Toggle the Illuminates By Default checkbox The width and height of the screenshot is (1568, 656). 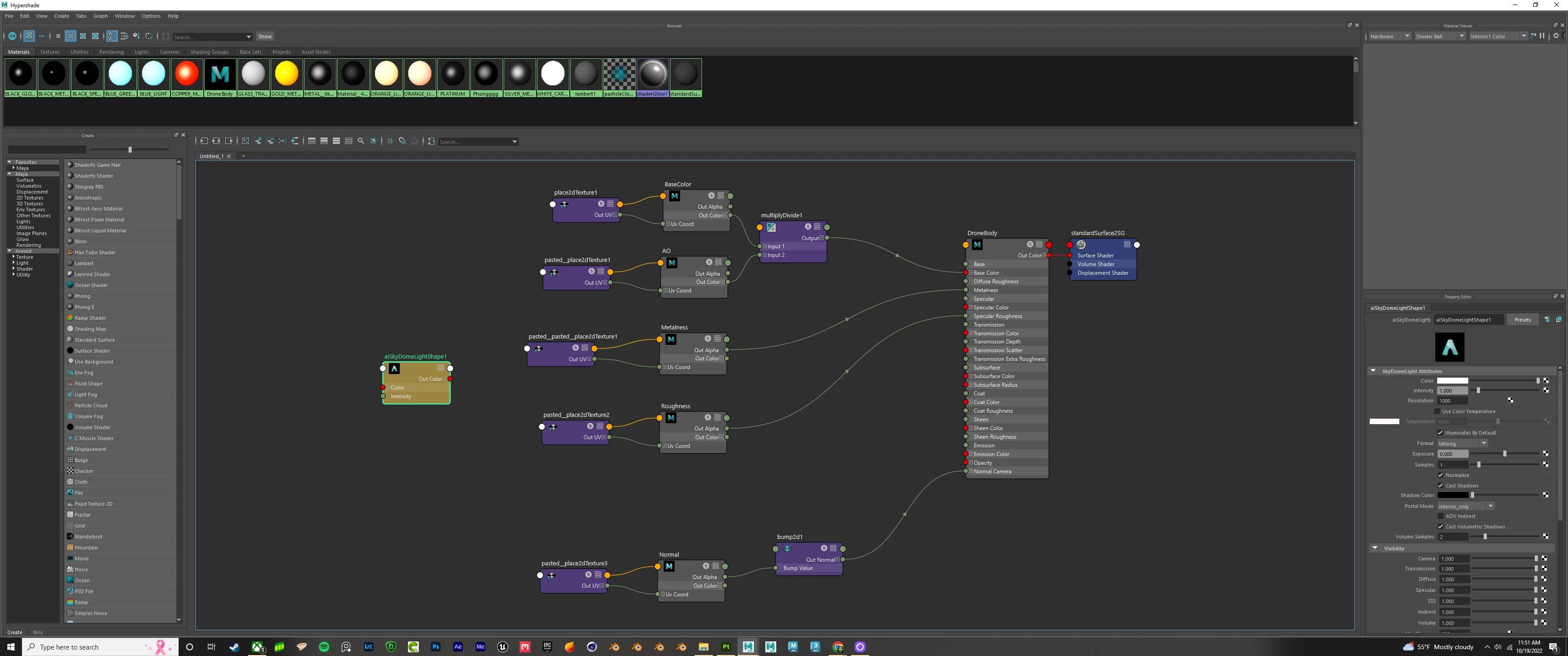[1440, 433]
